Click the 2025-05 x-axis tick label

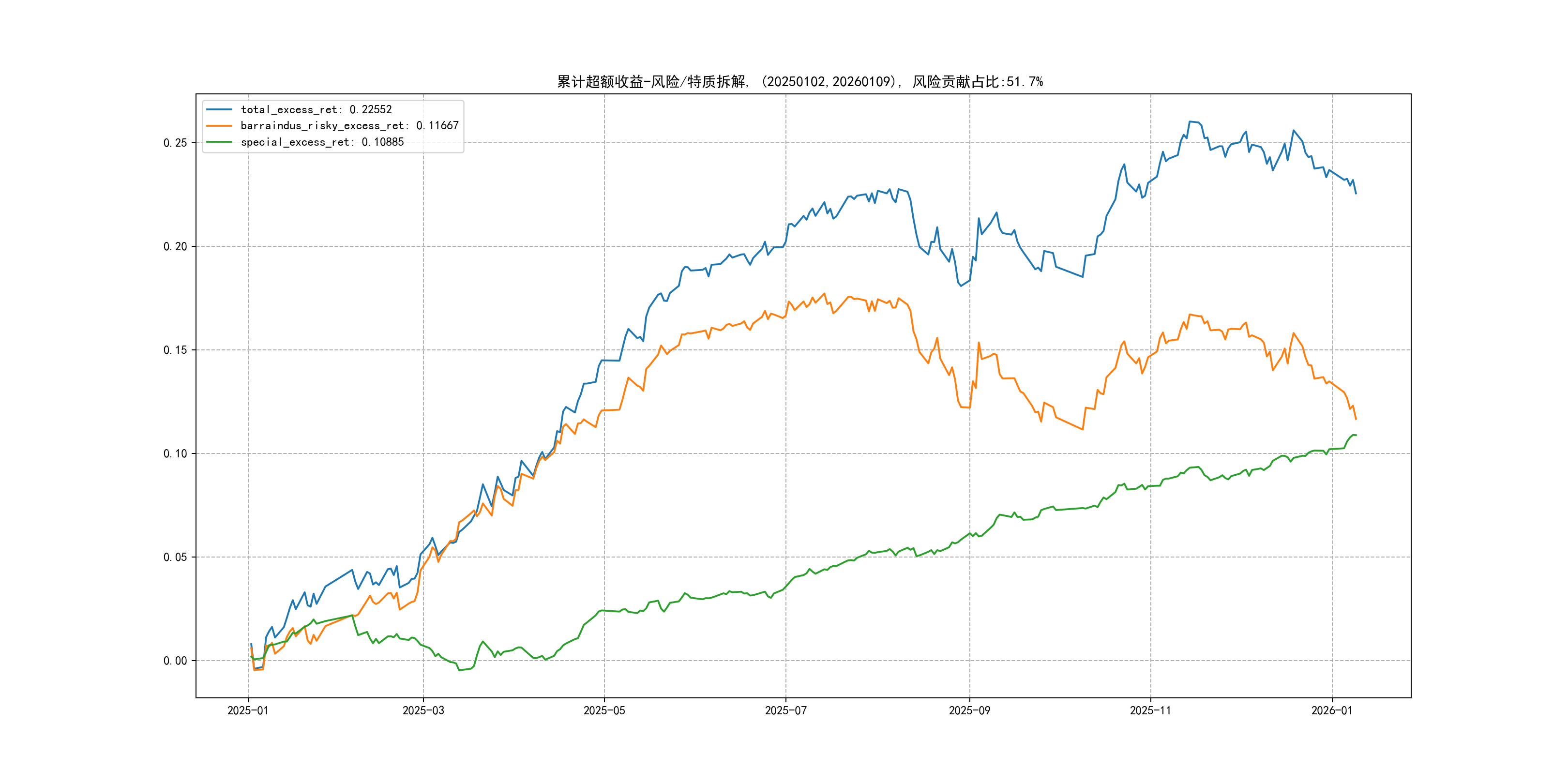tap(604, 710)
